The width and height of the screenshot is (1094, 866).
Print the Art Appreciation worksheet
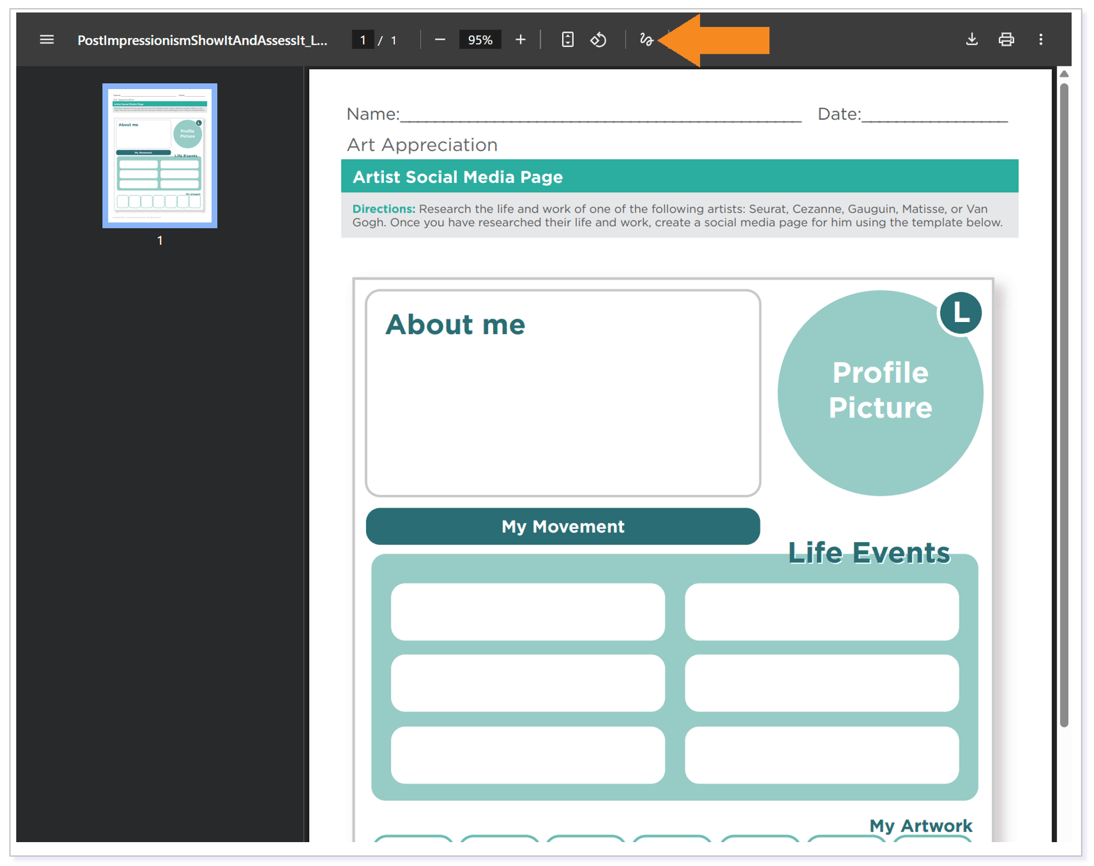[1006, 39]
